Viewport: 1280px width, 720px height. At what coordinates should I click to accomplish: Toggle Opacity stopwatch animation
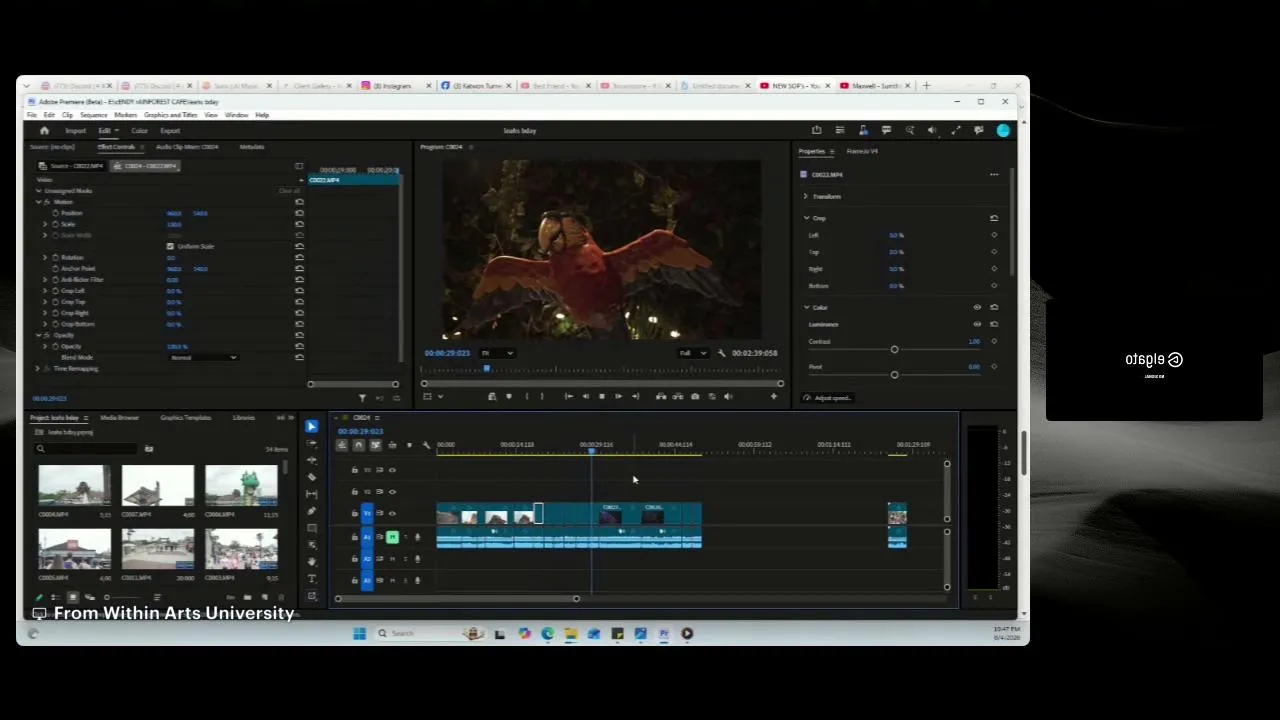pyautogui.click(x=54, y=346)
